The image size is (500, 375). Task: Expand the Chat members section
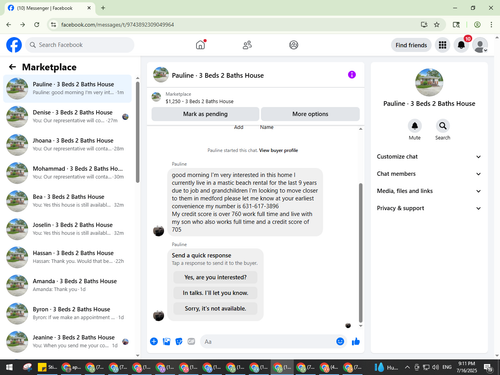click(x=429, y=174)
